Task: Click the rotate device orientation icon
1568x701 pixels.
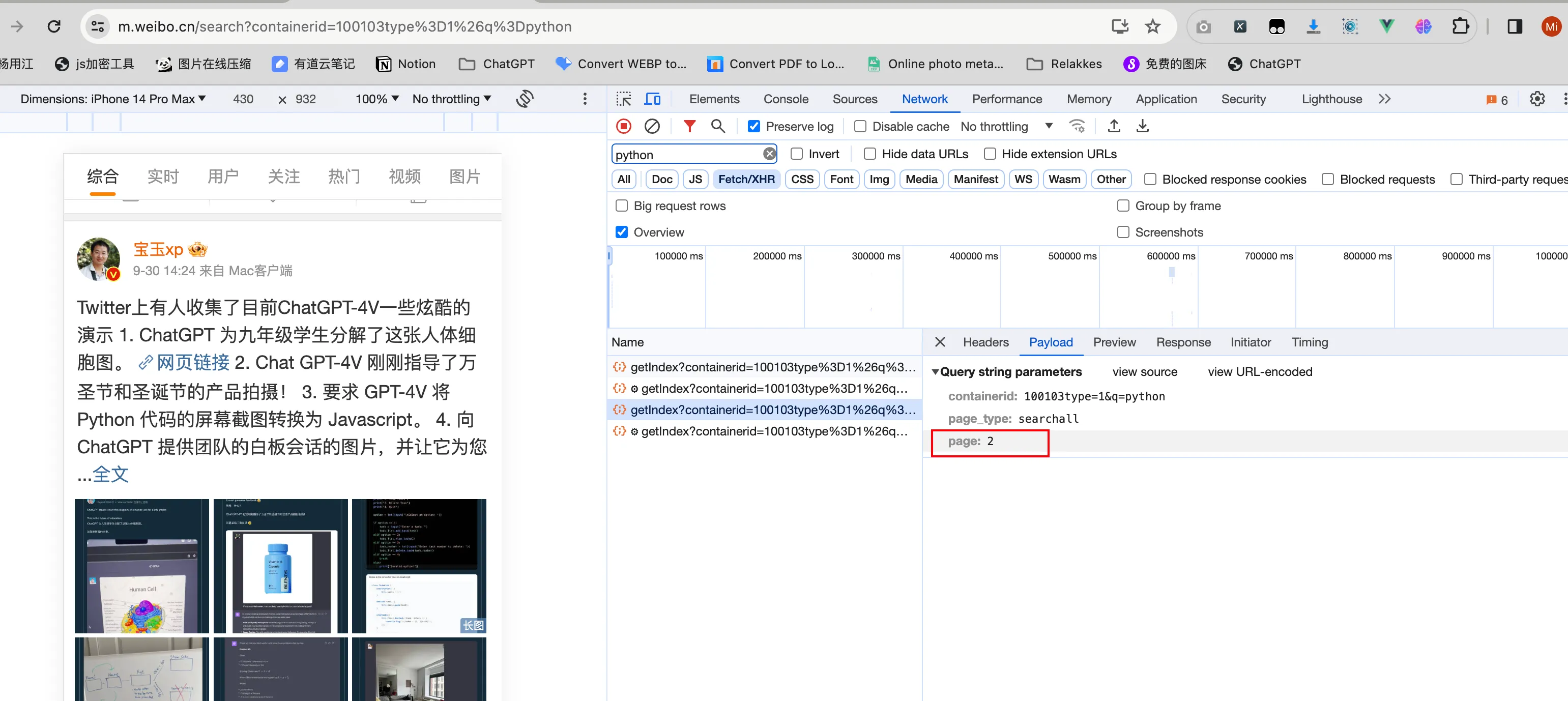Action: [x=525, y=99]
